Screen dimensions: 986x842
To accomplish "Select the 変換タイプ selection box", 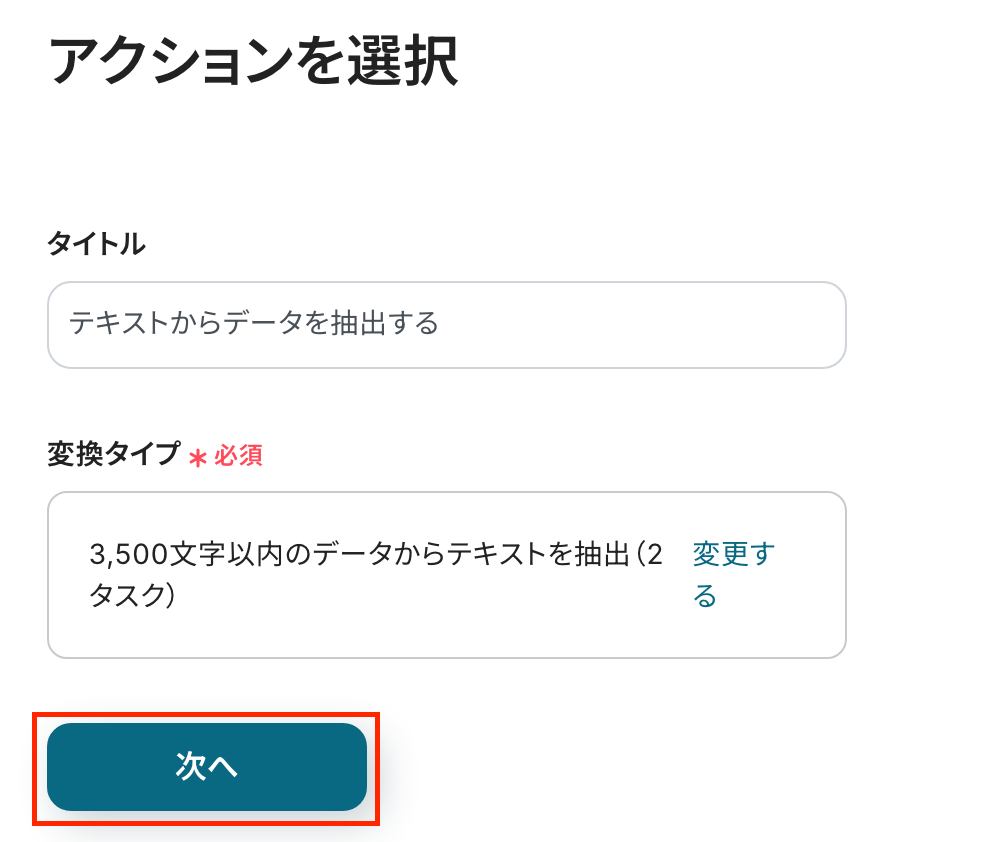I will pos(446,575).
